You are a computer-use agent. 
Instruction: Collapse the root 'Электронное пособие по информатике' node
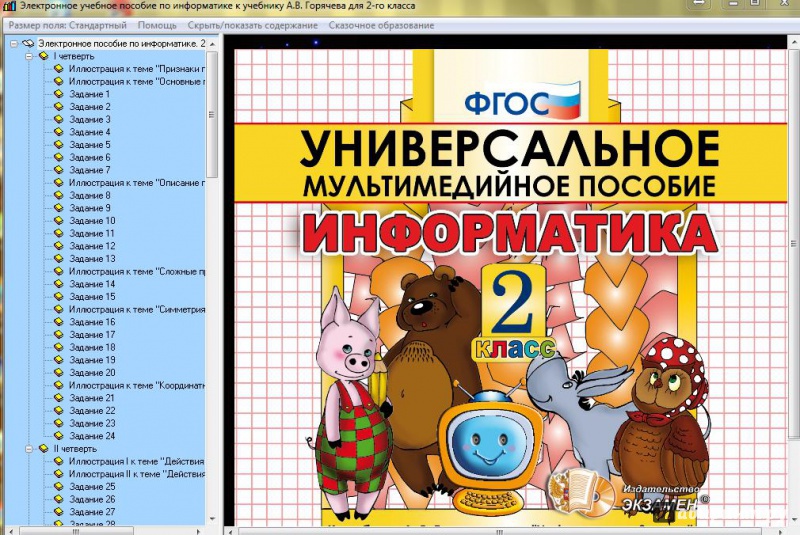14,44
